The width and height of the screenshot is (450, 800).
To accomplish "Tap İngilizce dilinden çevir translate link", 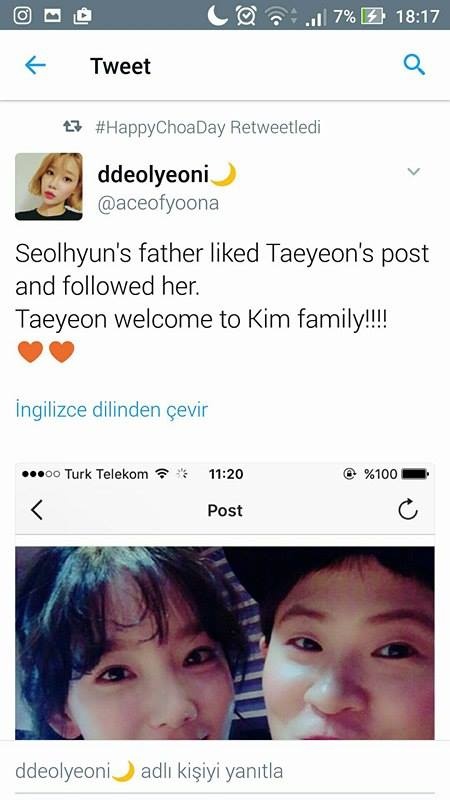I will coord(112,410).
